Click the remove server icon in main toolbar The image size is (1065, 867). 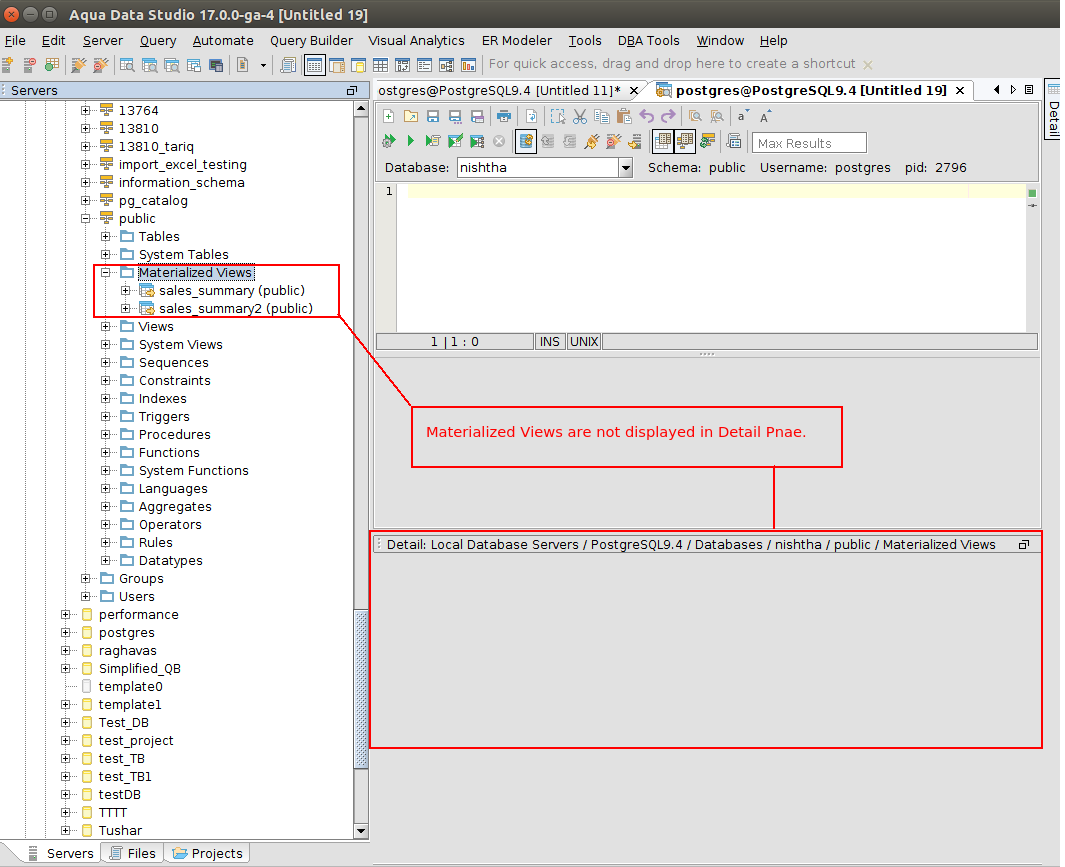29,65
